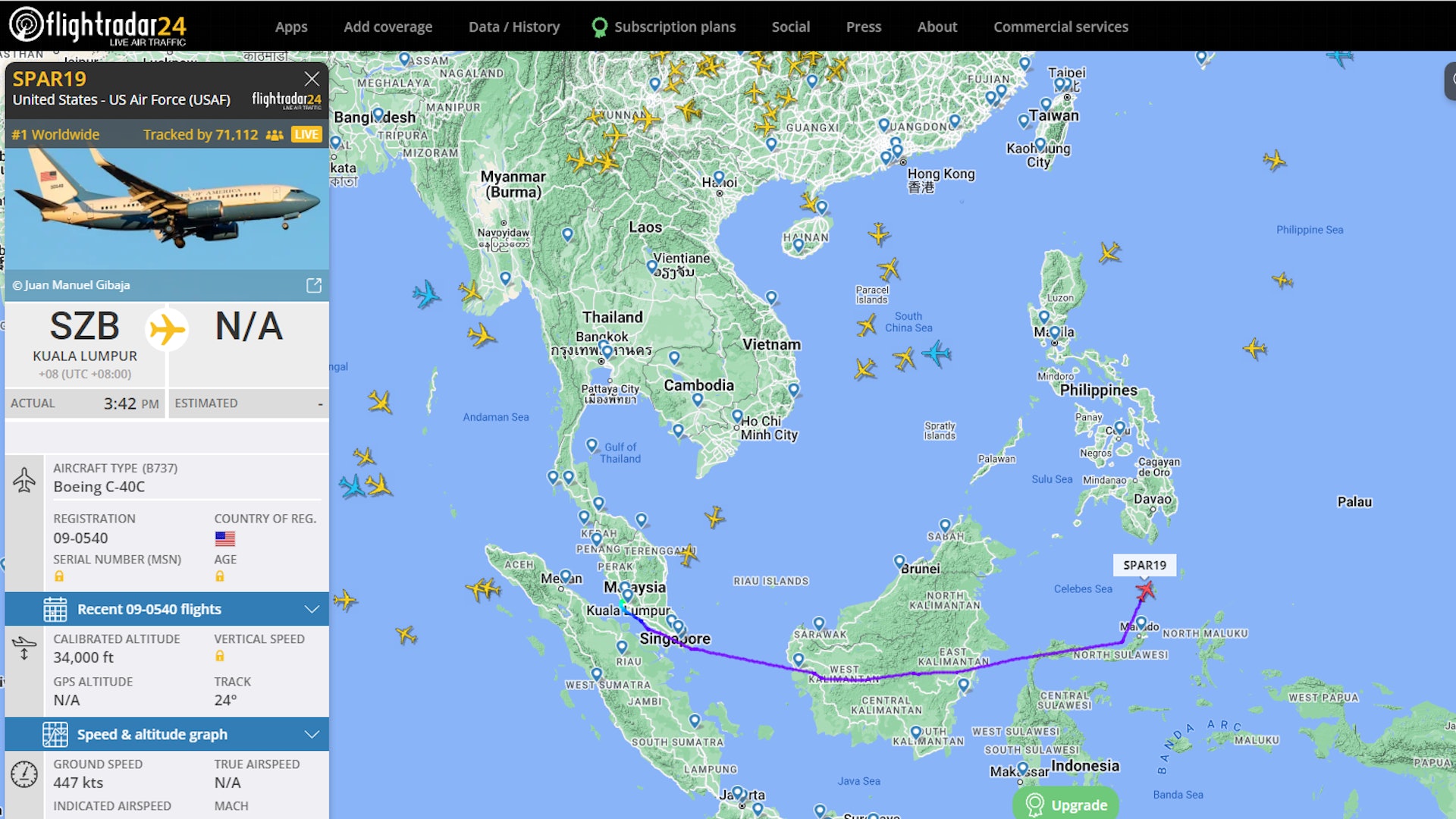
Task: Click the Flightradar24 logo
Action: tap(97, 26)
